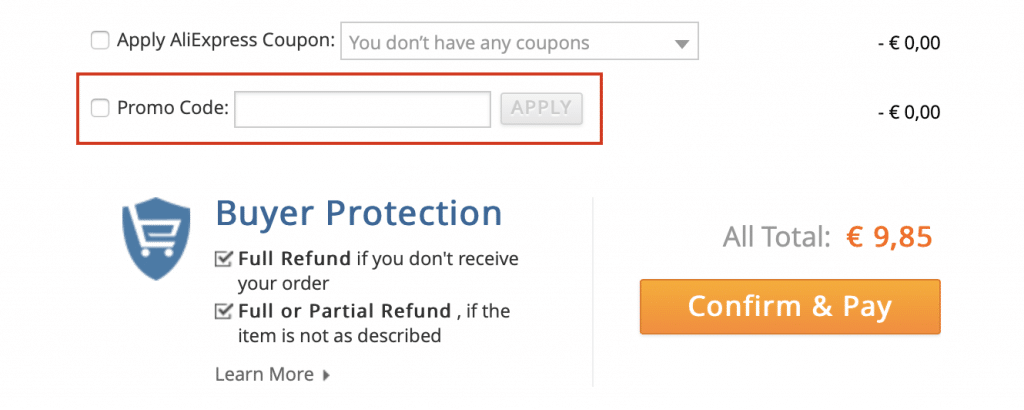
Task: Enable the Apply AliExpress Coupon checkbox
Action: pyautogui.click(x=100, y=40)
